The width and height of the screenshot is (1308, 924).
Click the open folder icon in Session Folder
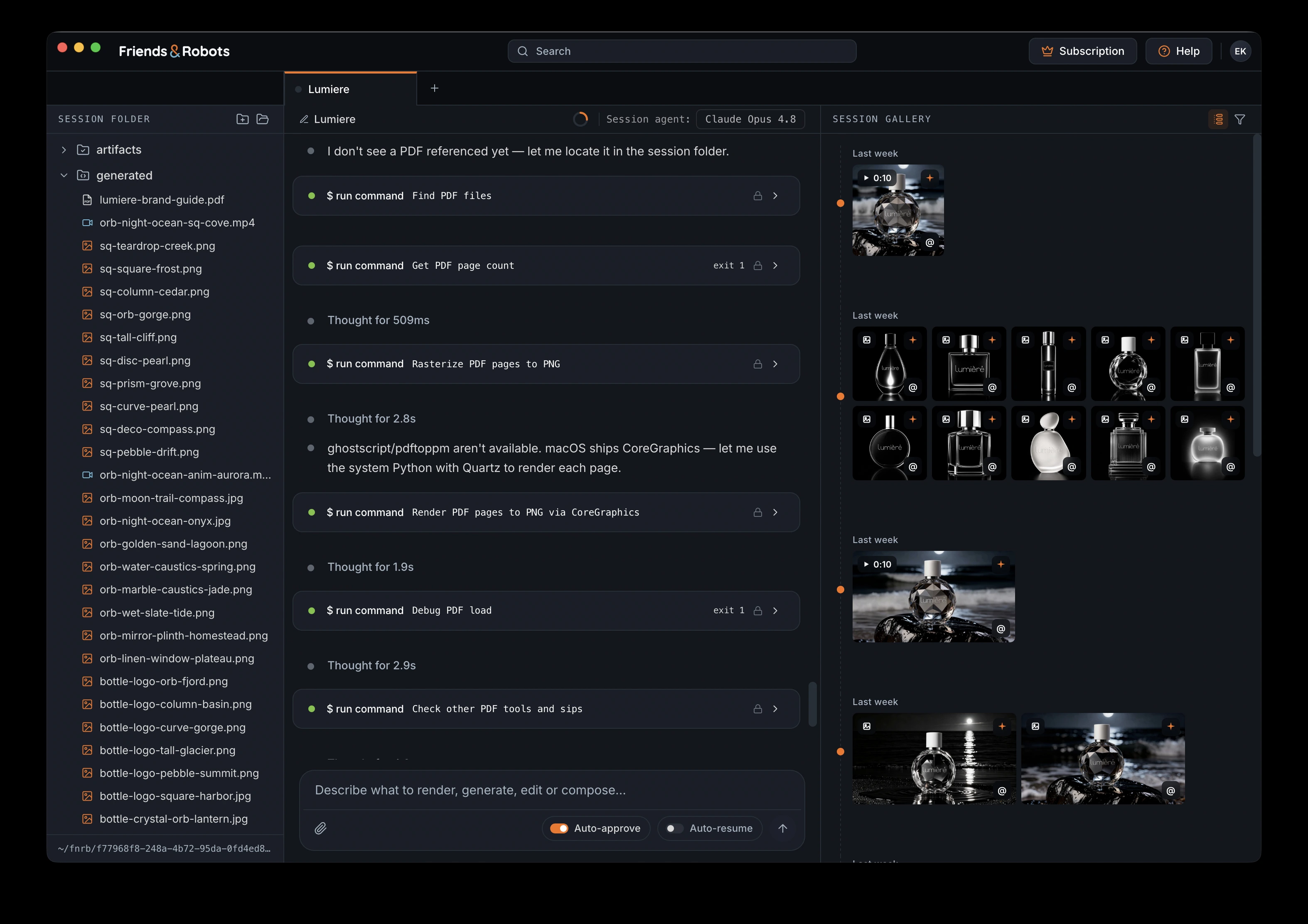point(263,119)
